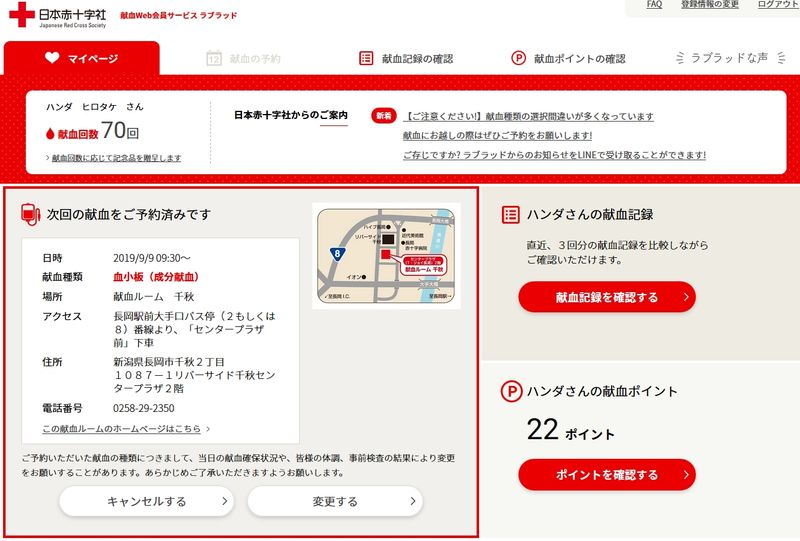Click the list icon beside 献血記録の確認
800x541 pixels.
tap(366, 58)
